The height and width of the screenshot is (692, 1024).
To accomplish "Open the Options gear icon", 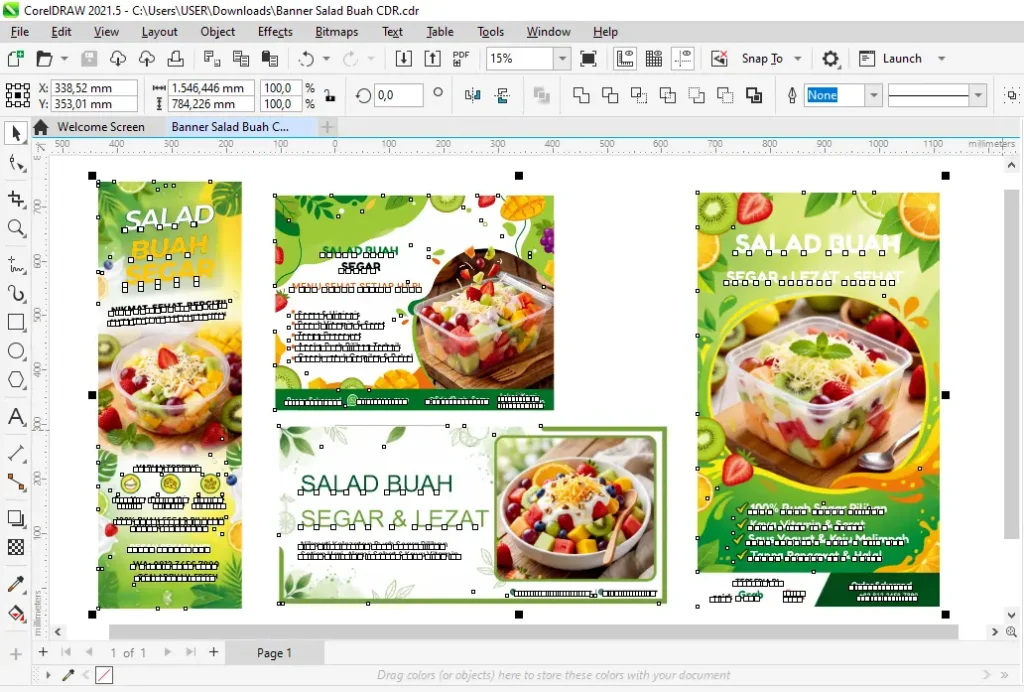I will pyautogui.click(x=830, y=59).
